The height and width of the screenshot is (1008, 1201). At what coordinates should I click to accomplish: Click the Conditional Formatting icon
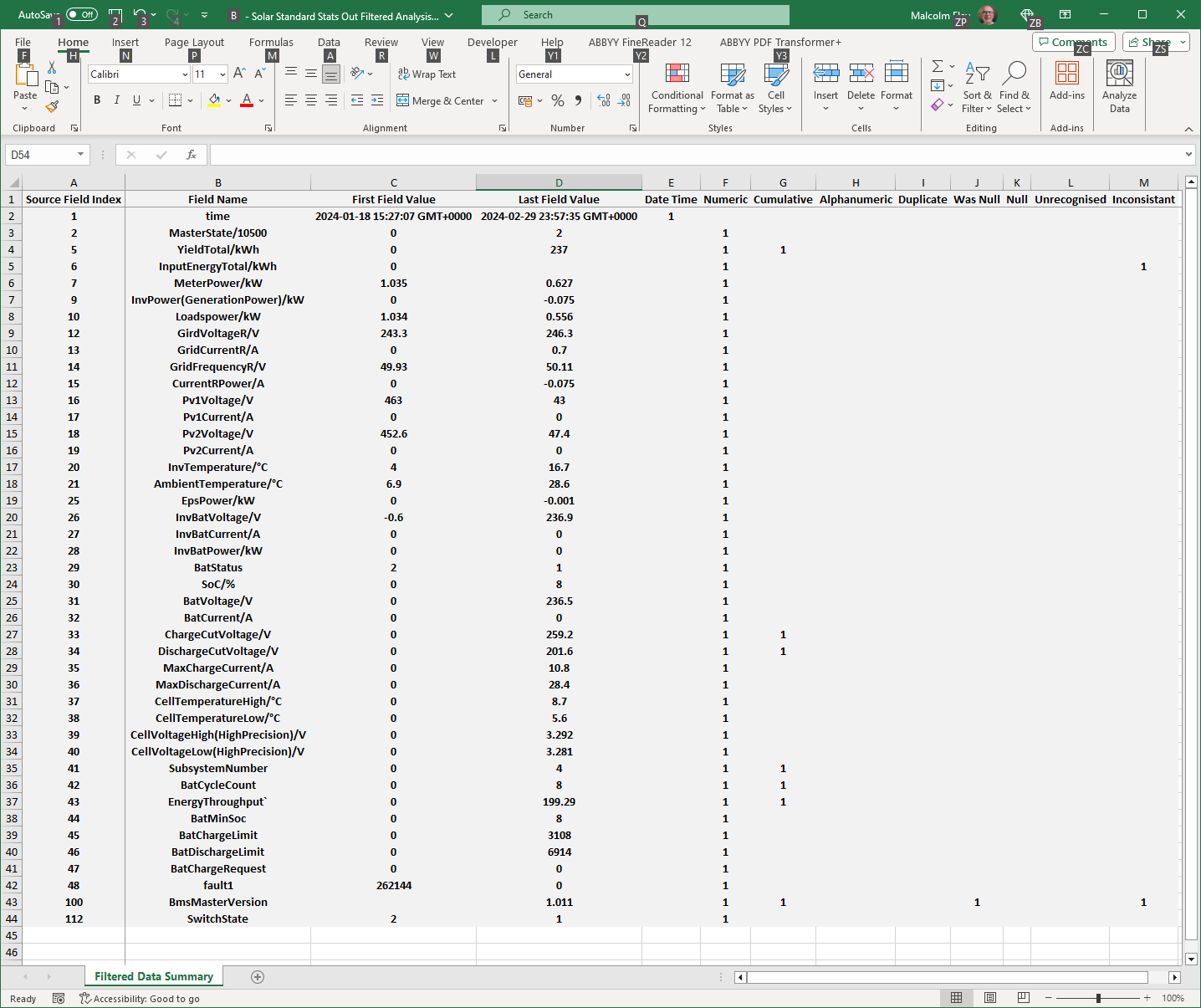[677, 74]
